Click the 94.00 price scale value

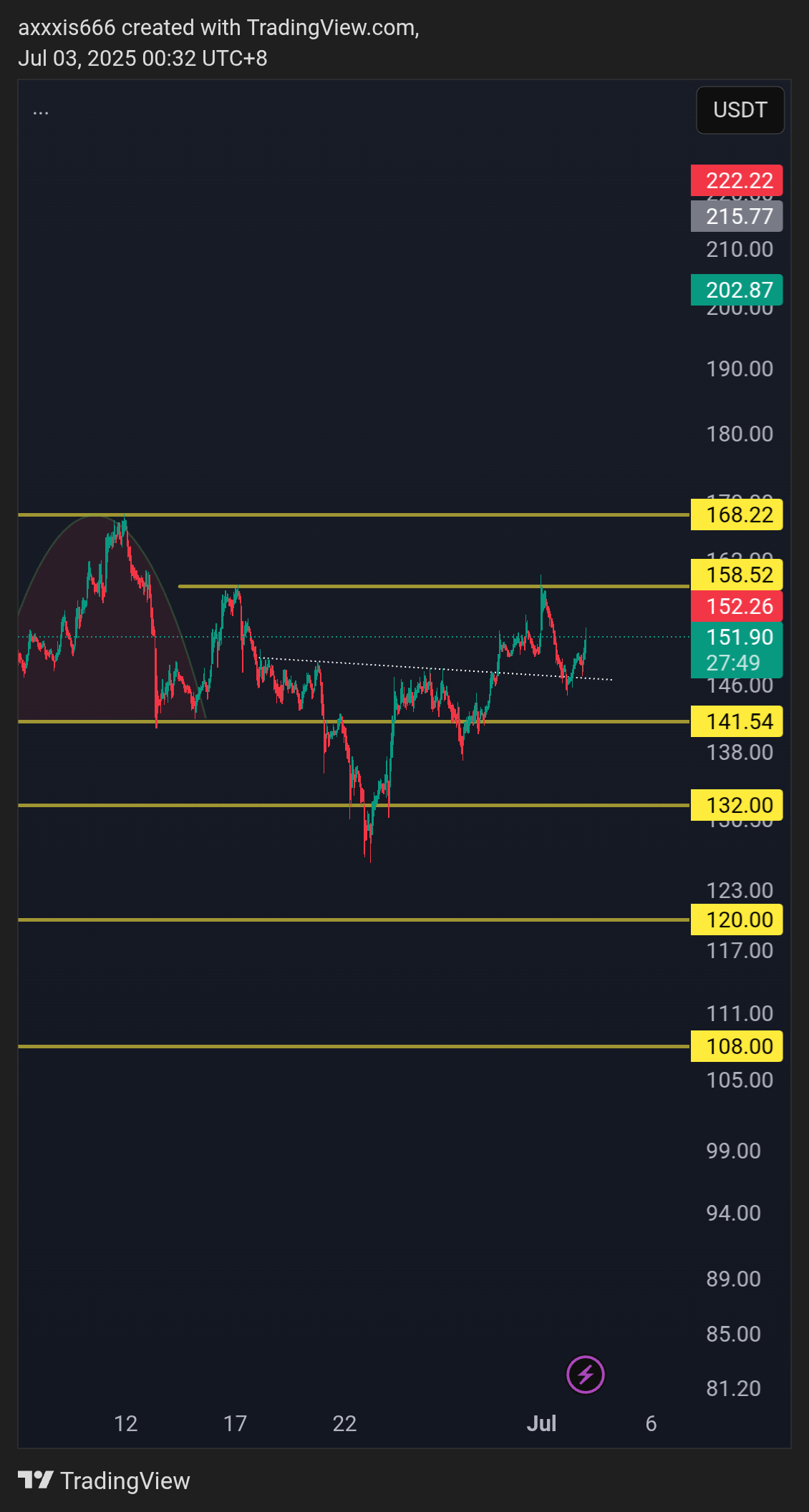(x=733, y=1213)
